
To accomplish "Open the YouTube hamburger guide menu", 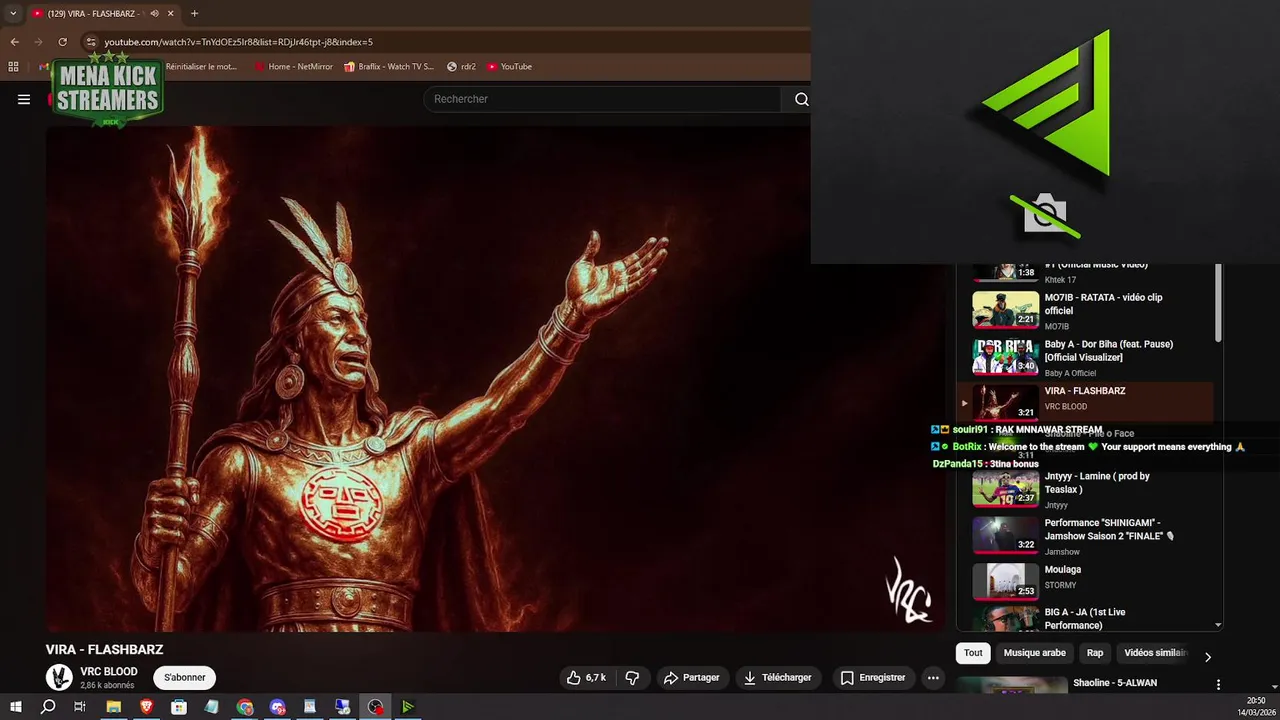I will [x=24, y=99].
